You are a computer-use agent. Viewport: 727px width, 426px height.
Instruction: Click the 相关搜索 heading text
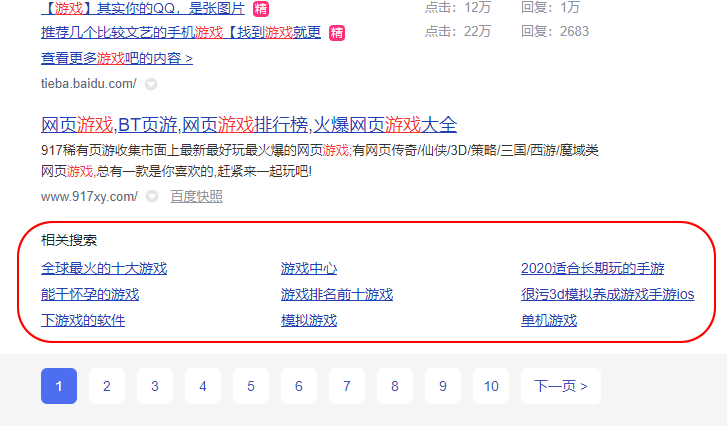pos(69,240)
